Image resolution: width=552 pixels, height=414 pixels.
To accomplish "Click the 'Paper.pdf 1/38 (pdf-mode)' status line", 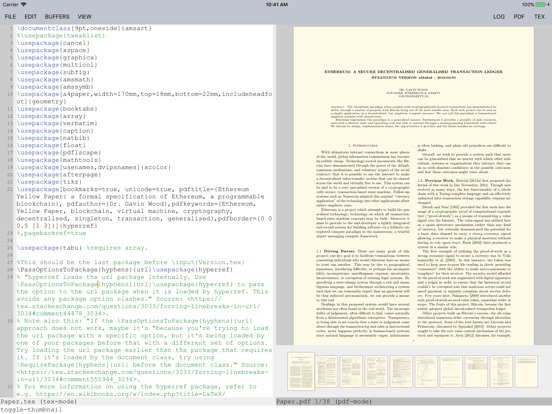I will pos(324,402).
